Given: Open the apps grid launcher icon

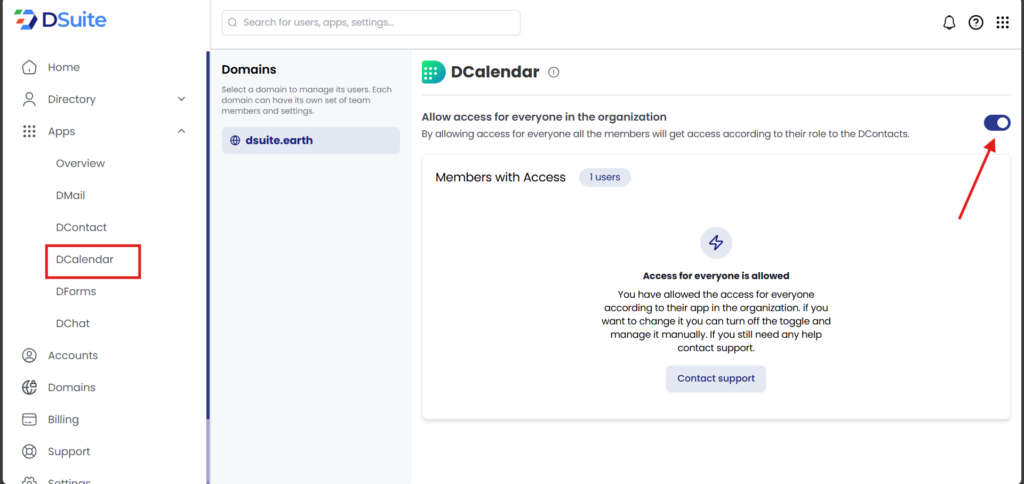Looking at the screenshot, I should [x=1003, y=23].
